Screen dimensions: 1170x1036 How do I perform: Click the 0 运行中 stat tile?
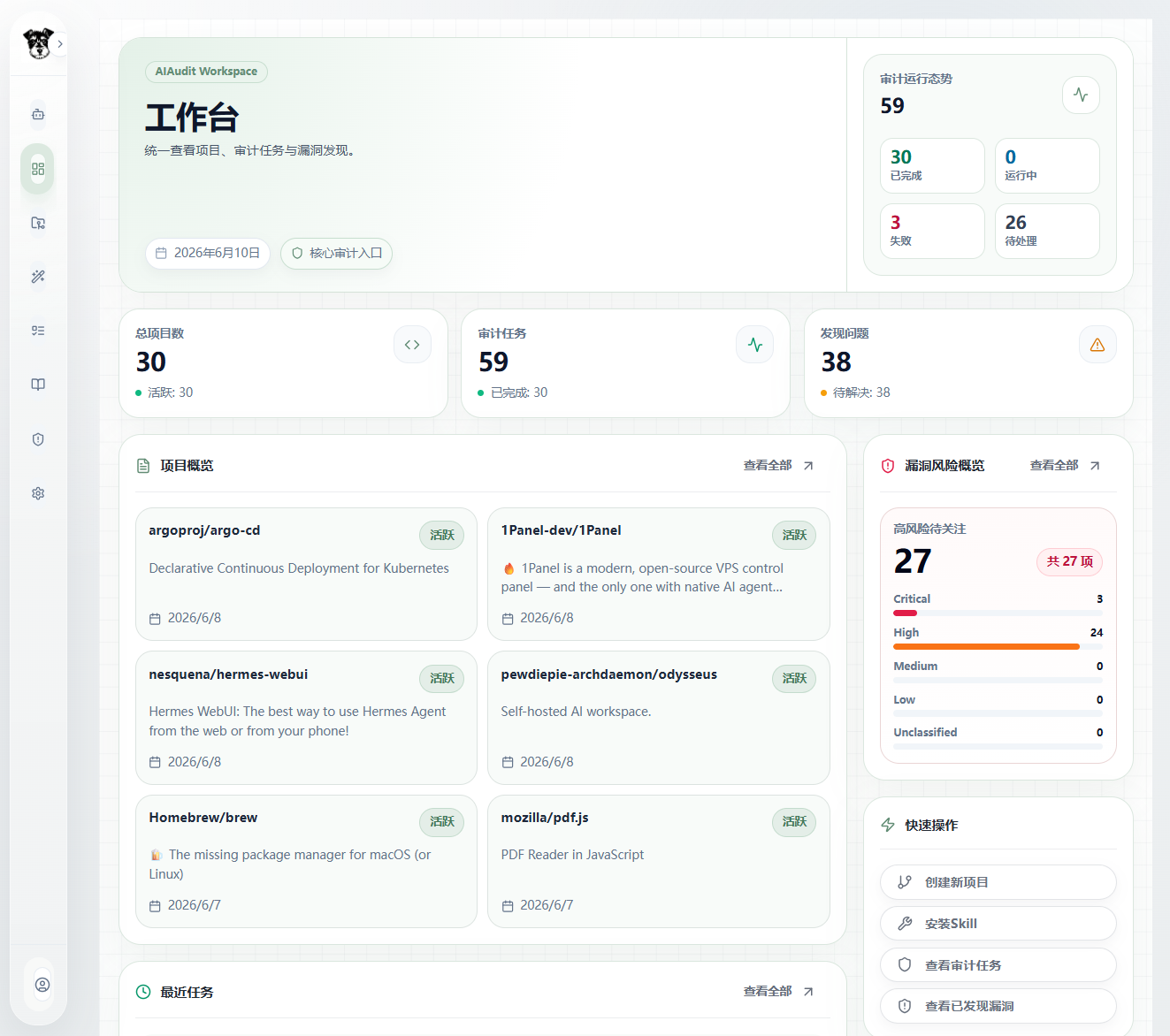[x=1047, y=165]
